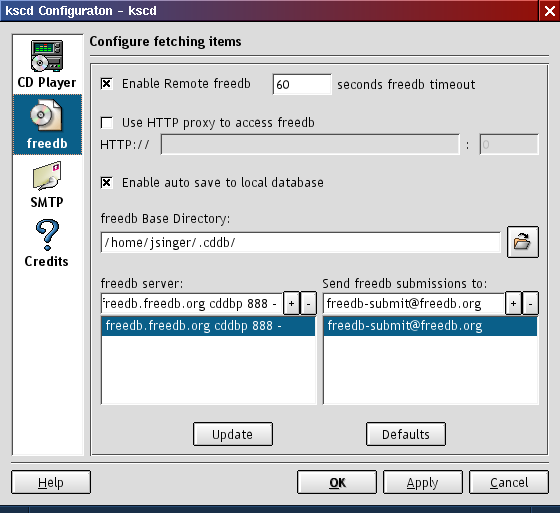
Task: Close the kscd Configuration window
Action: (x=550, y=11)
